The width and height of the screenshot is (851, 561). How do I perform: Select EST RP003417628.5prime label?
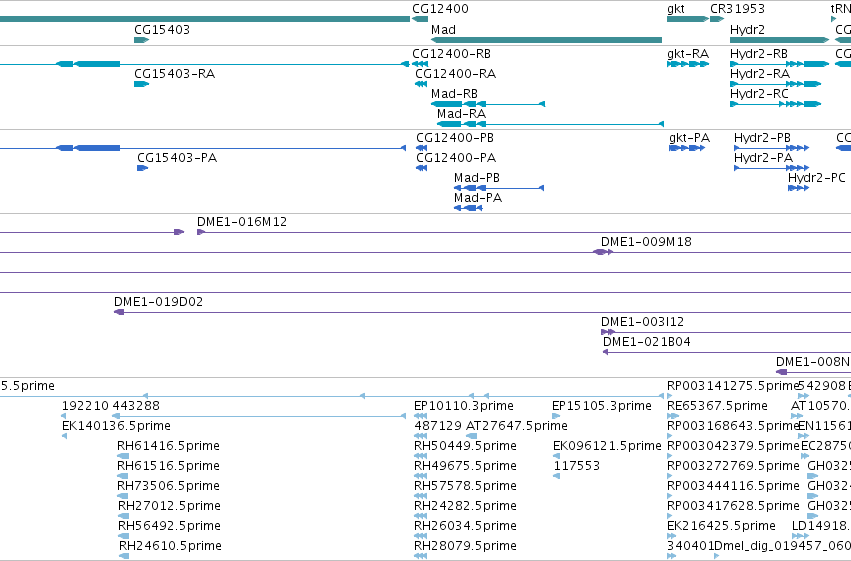(x=733, y=506)
